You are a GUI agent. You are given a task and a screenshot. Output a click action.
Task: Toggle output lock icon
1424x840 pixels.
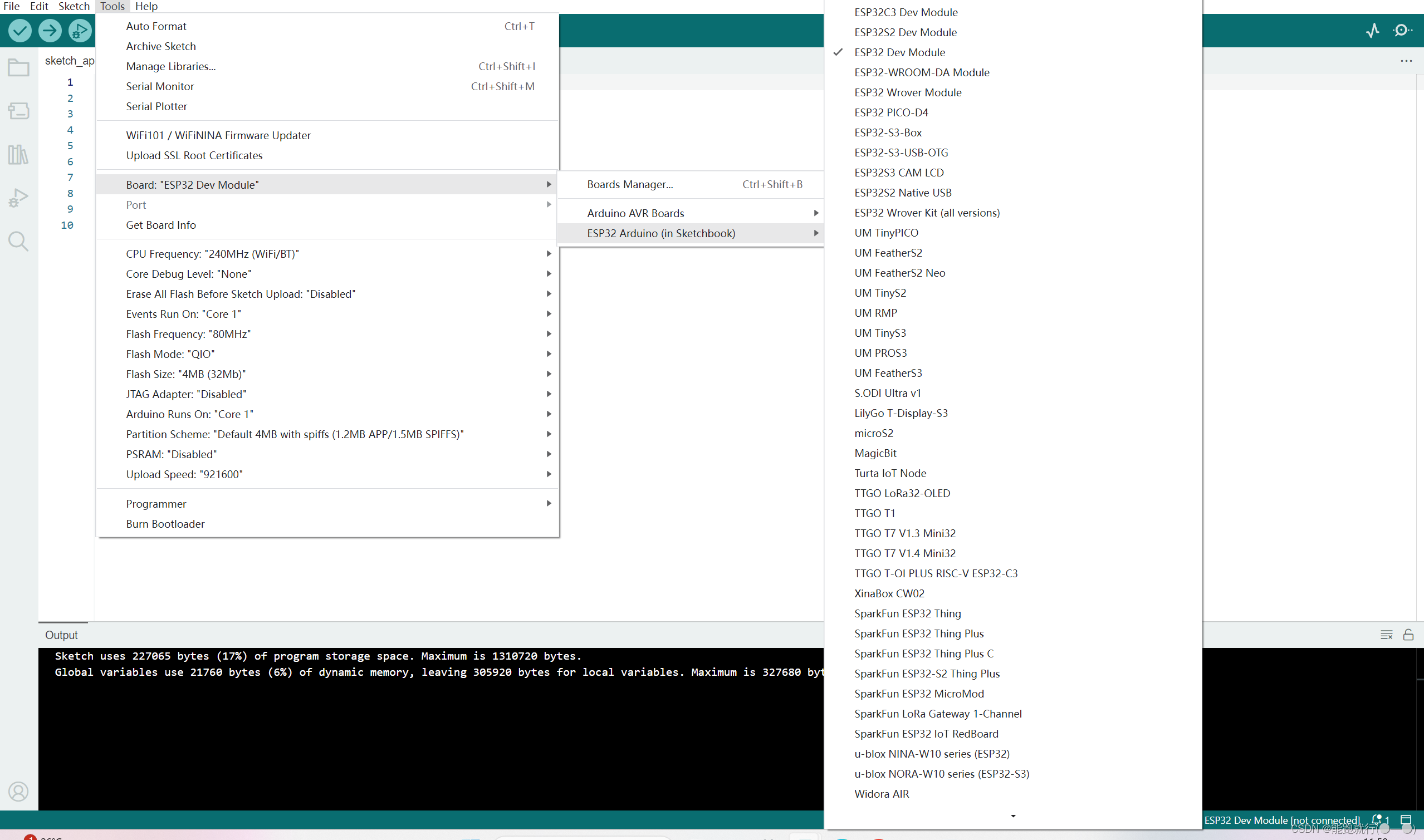[1408, 635]
